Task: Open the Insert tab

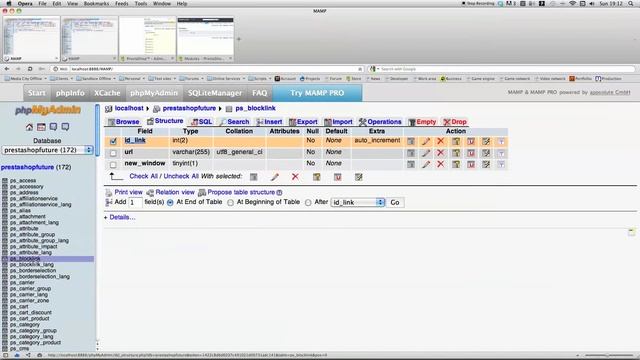Action: [x=269, y=122]
